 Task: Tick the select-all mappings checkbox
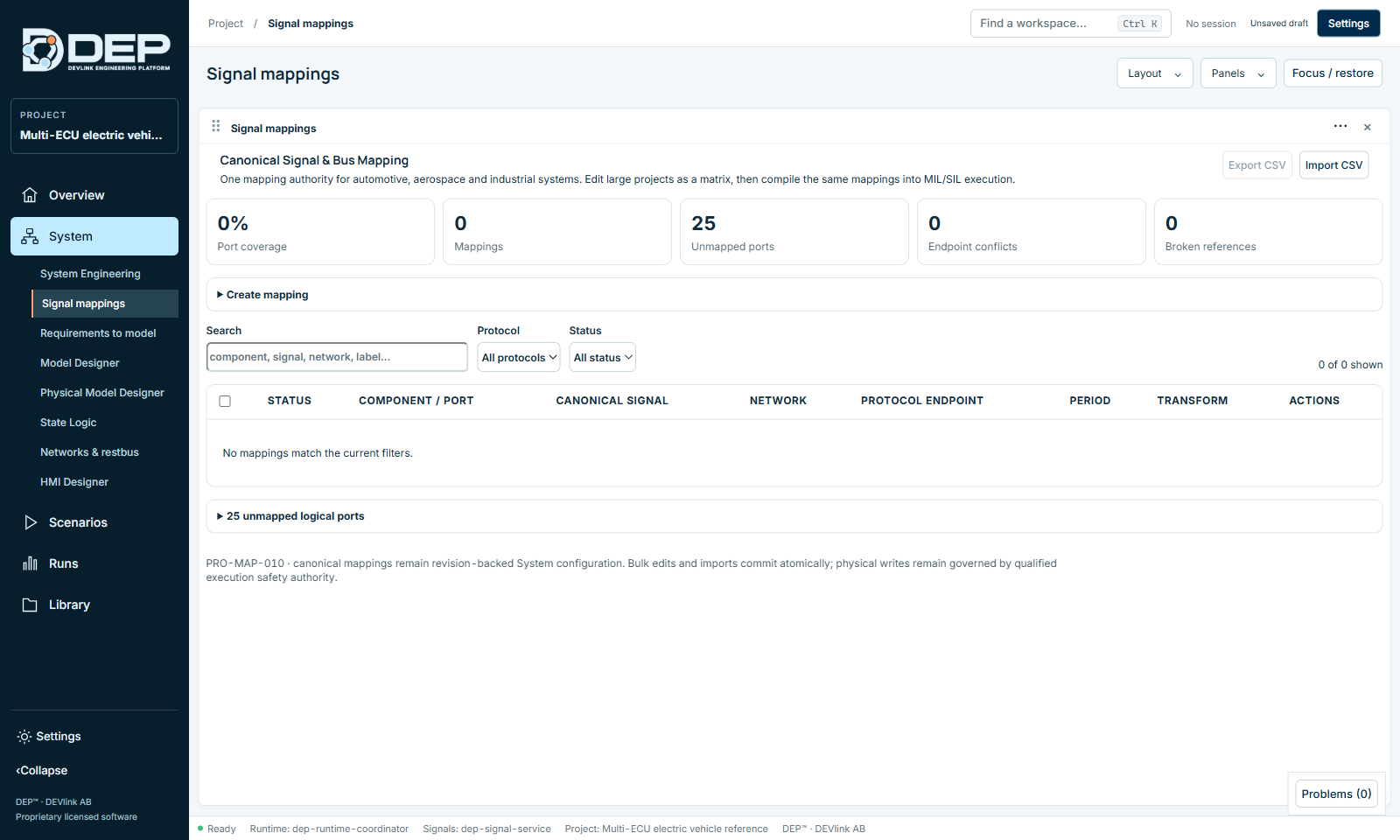tap(225, 401)
